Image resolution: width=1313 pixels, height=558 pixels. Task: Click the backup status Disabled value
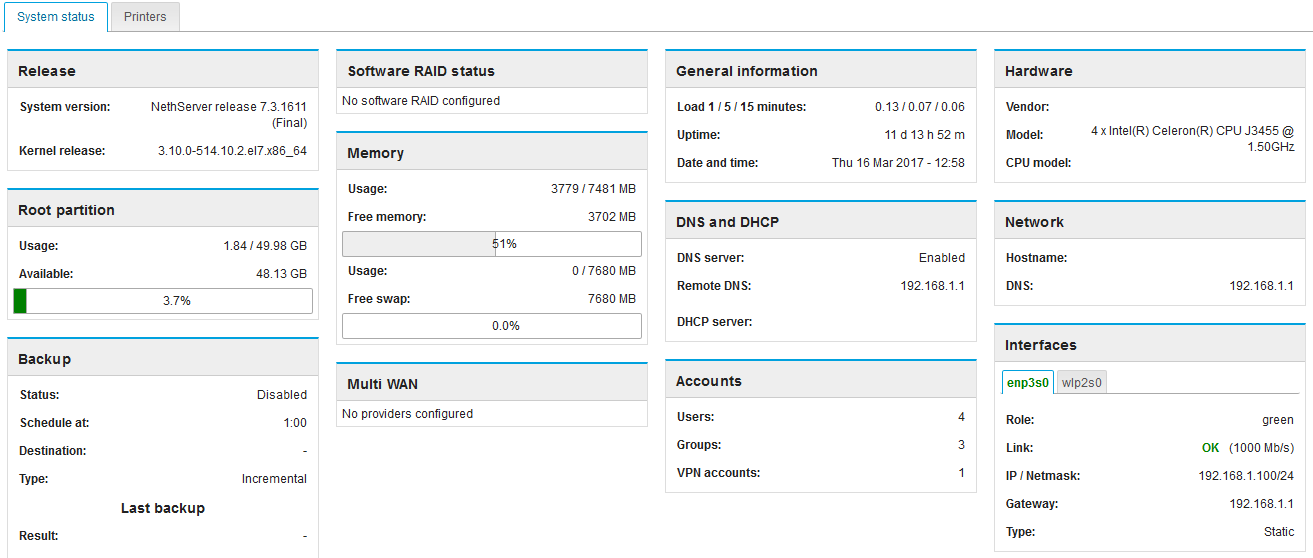pos(282,395)
